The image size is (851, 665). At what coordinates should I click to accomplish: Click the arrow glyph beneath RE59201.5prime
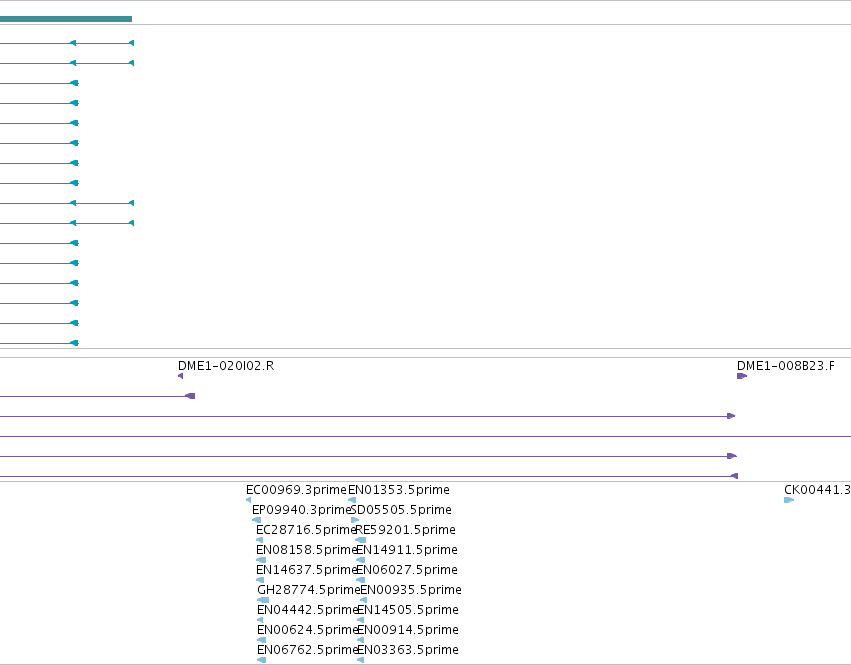tap(360, 540)
